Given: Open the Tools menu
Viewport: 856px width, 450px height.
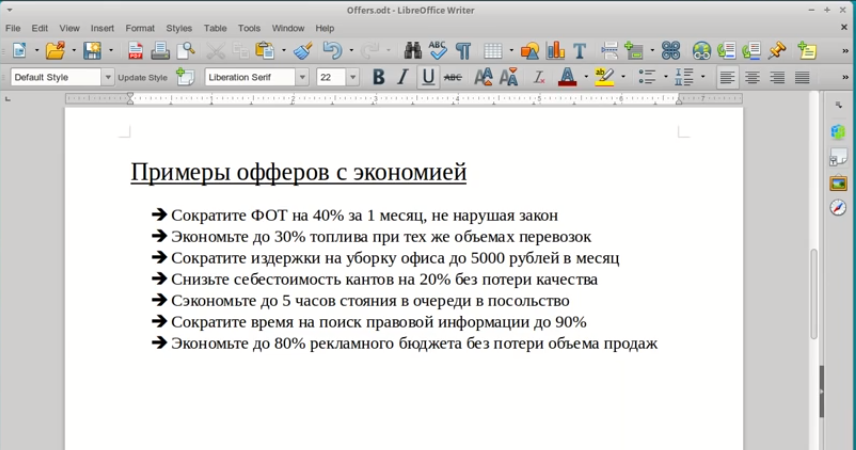Looking at the screenshot, I should 249,28.
